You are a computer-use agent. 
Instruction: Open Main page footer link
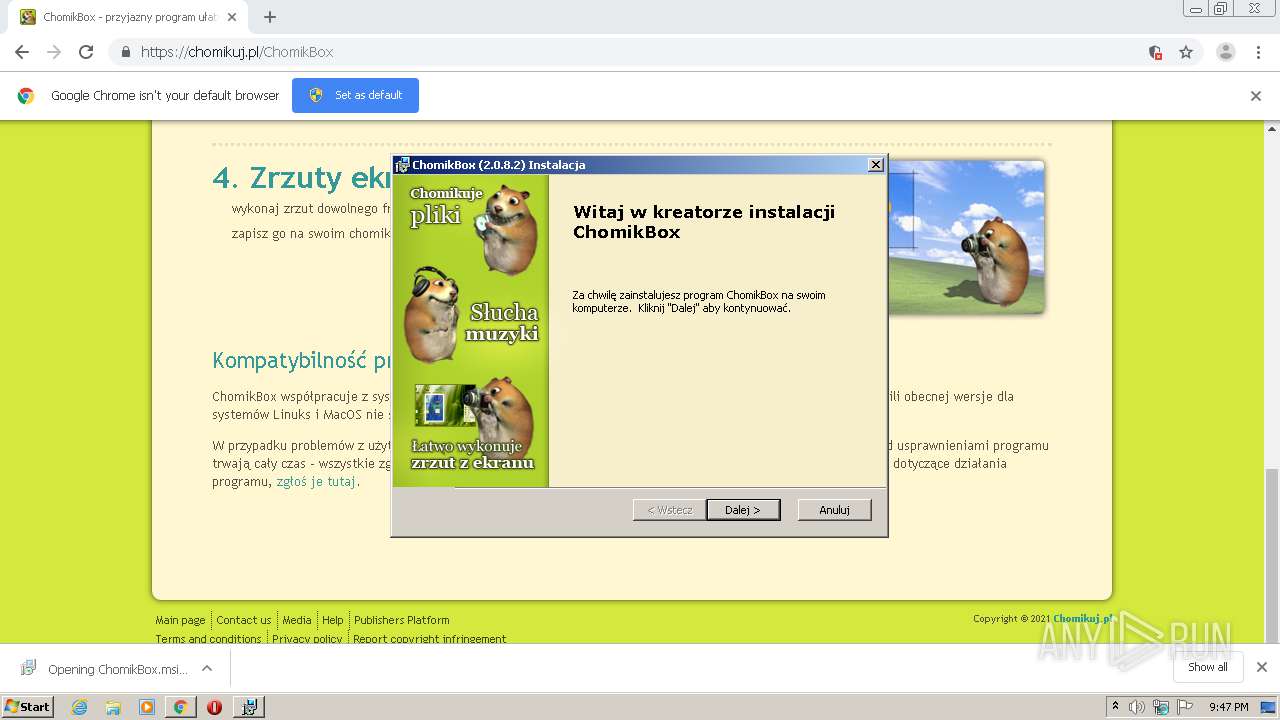pyautogui.click(x=180, y=620)
